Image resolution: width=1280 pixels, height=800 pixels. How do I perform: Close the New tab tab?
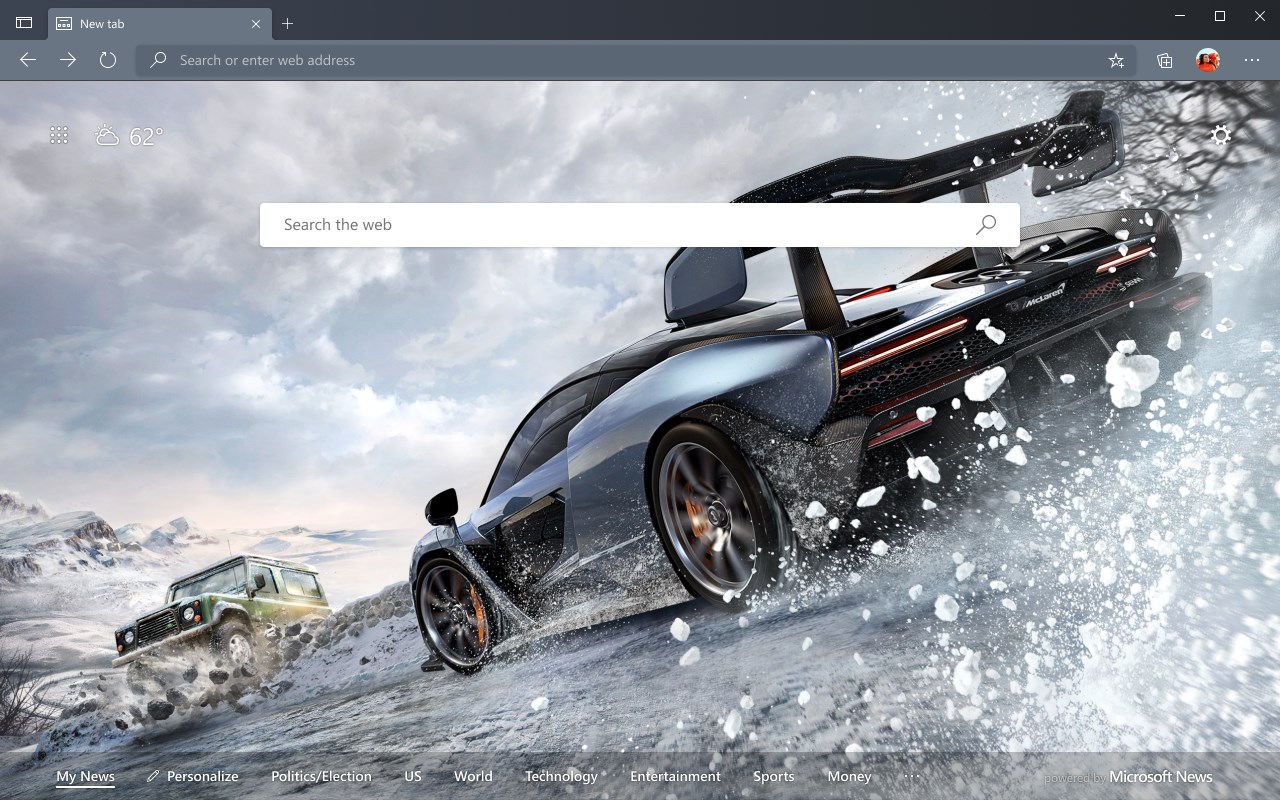pos(256,23)
